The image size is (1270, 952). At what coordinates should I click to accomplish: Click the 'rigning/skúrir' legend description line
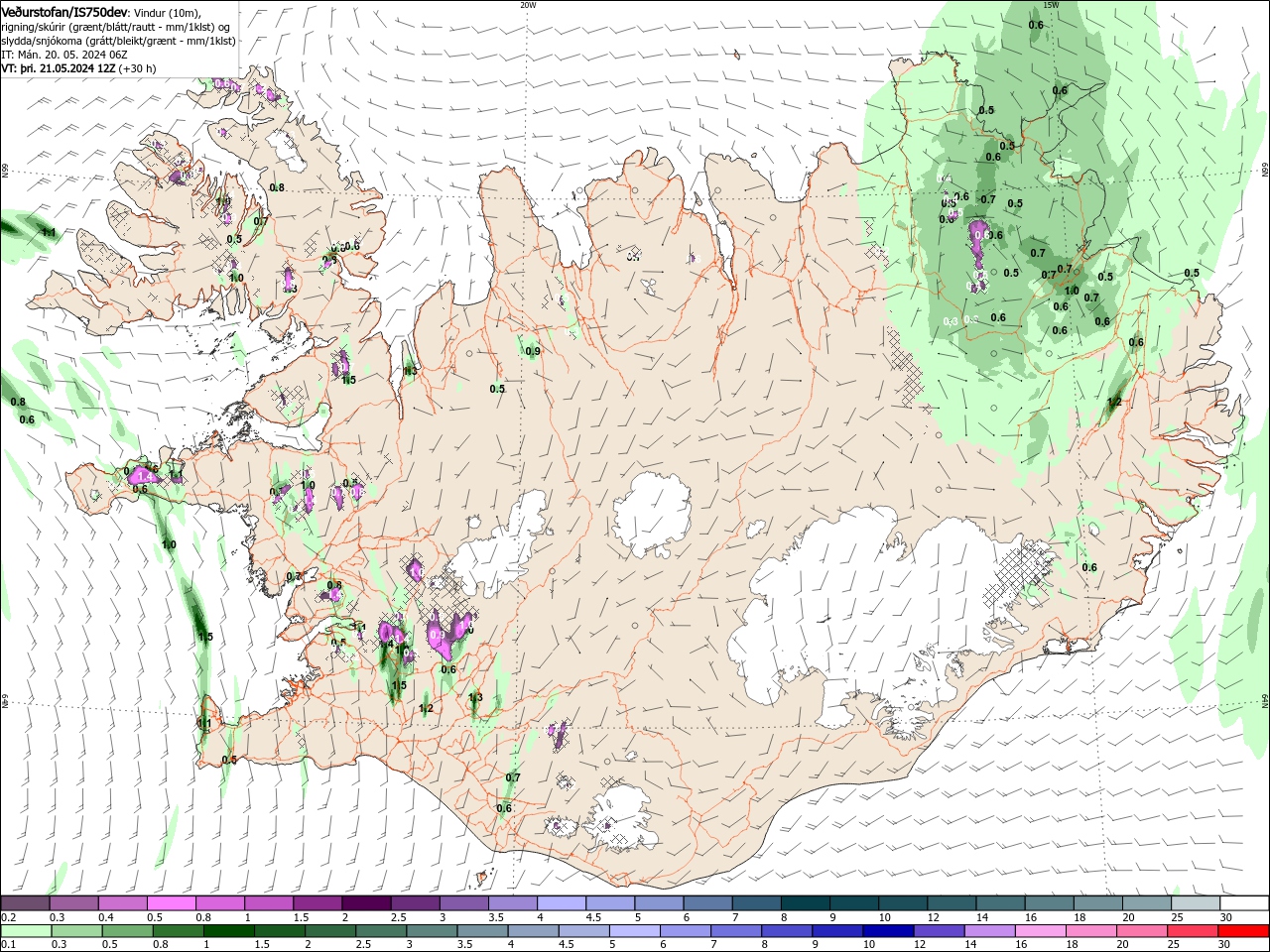[116, 27]
